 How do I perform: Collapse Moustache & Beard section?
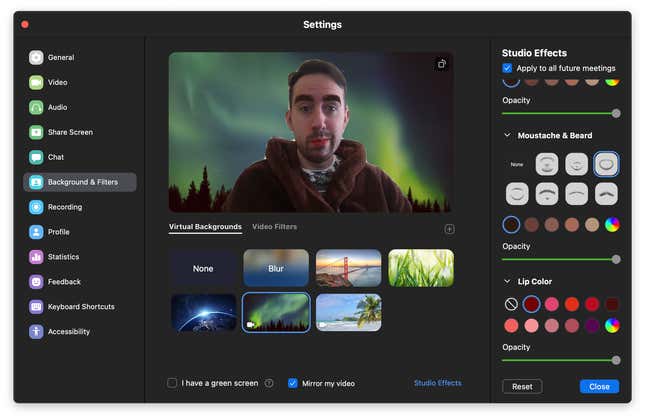(507, 135)
